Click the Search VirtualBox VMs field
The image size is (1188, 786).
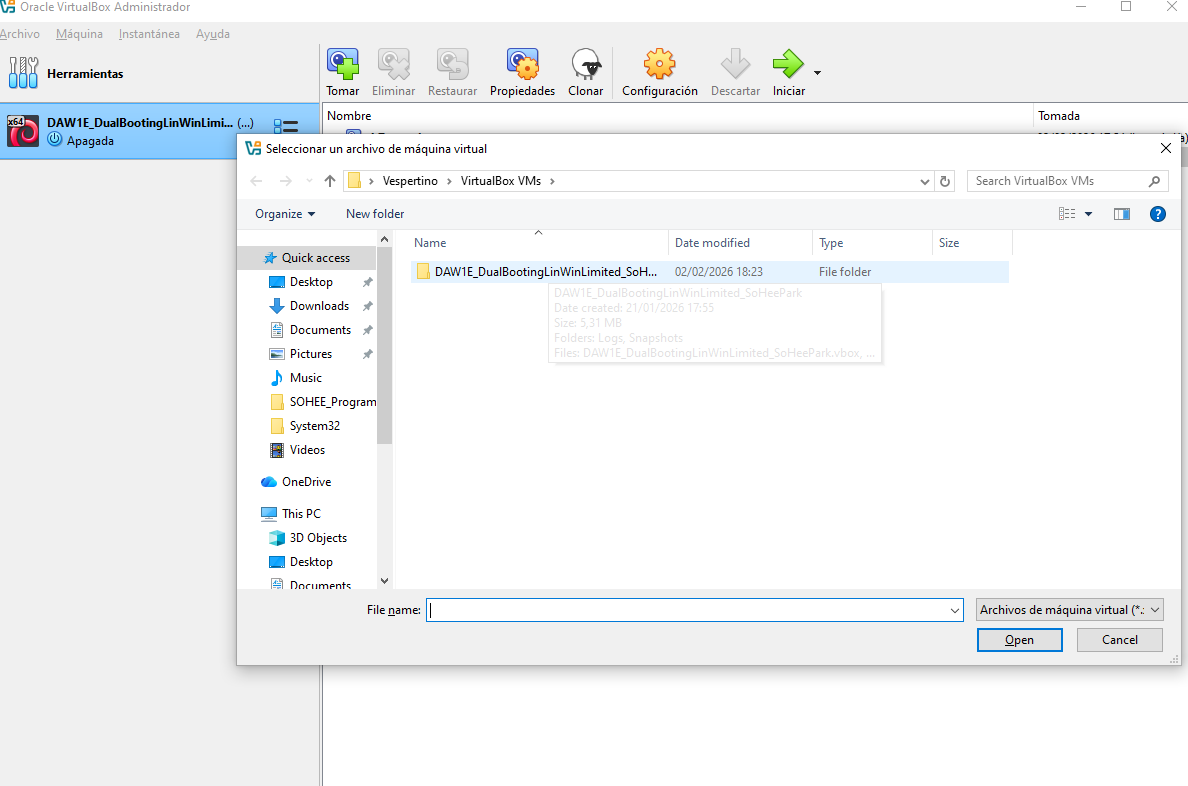point(1067,181)
